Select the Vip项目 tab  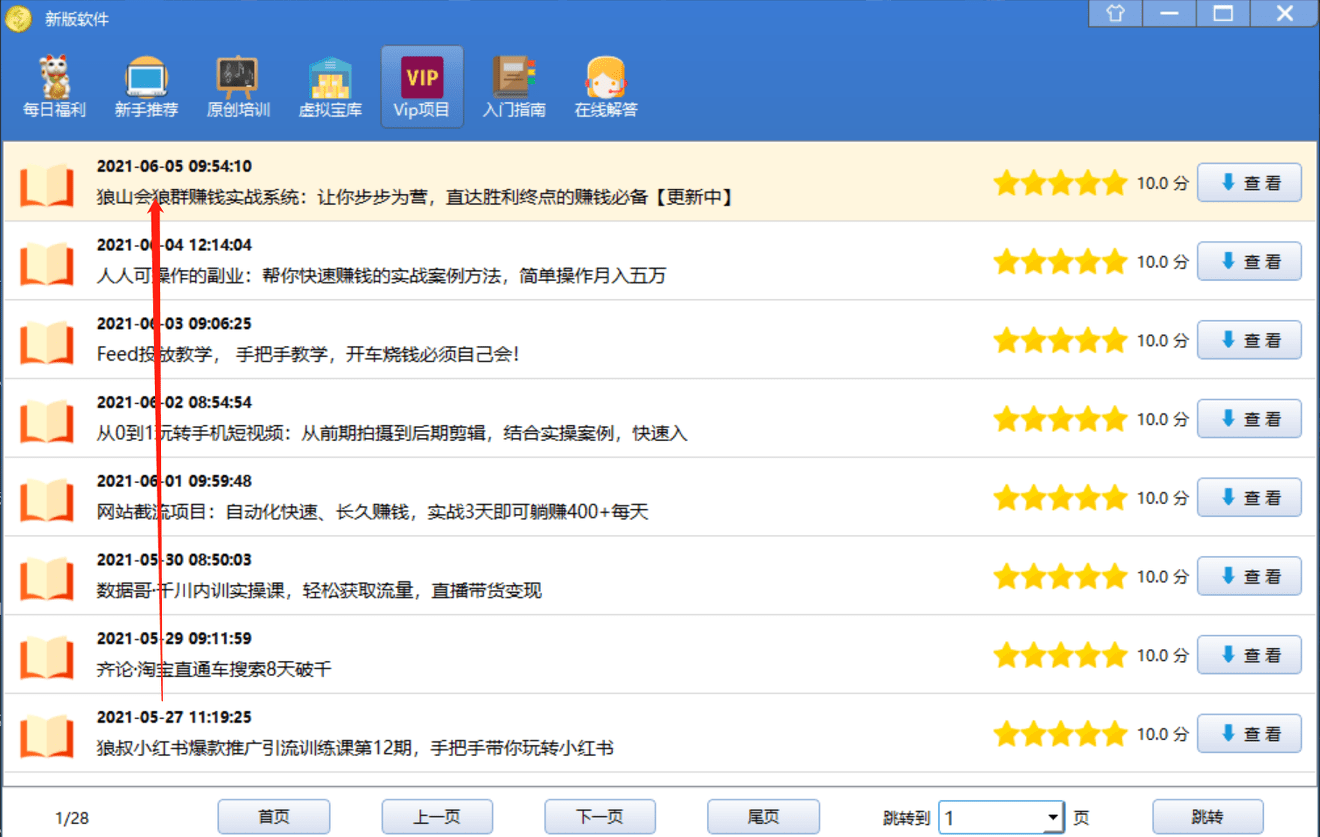422,87
